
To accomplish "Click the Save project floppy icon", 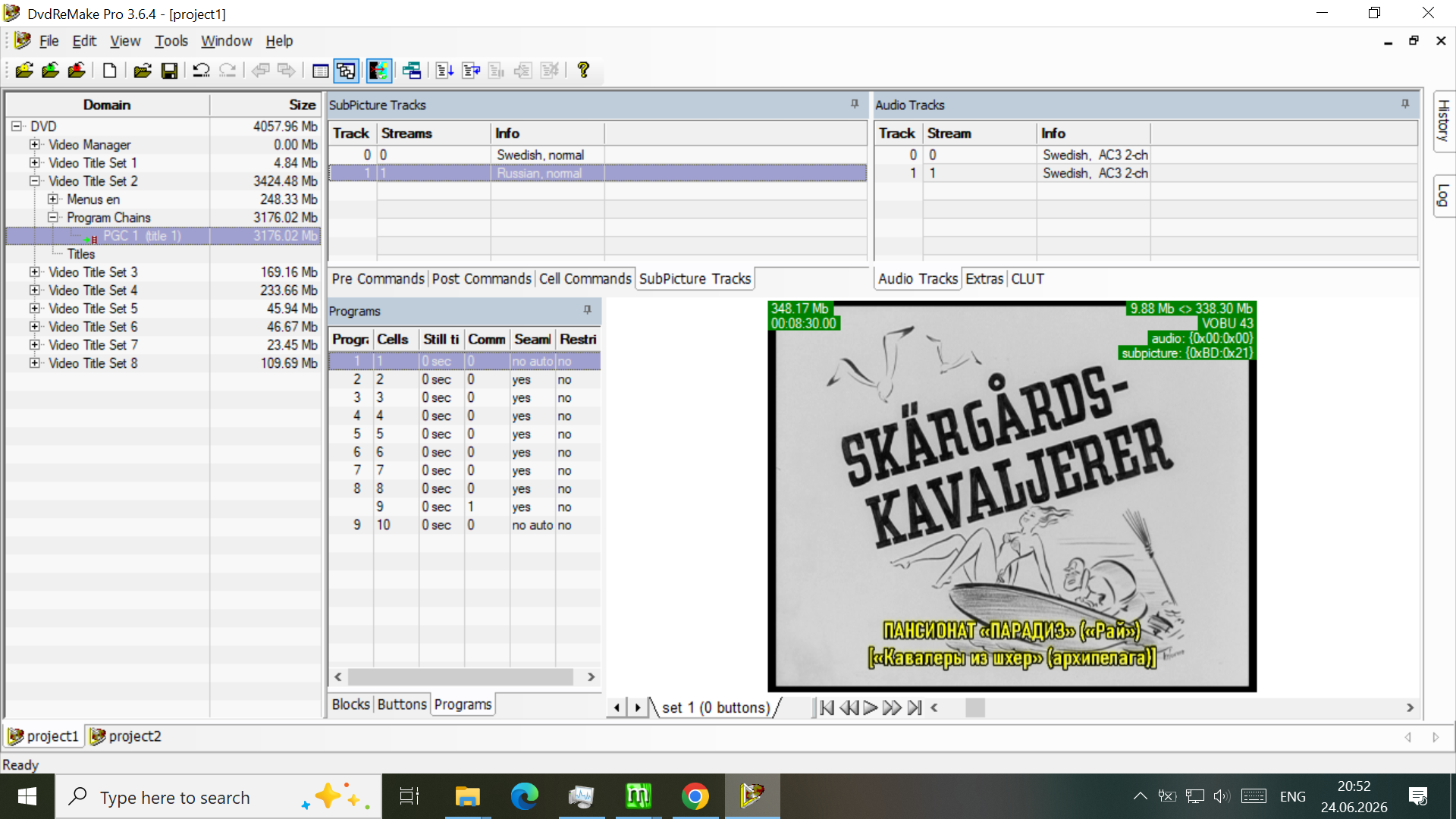I will (169, 71).
